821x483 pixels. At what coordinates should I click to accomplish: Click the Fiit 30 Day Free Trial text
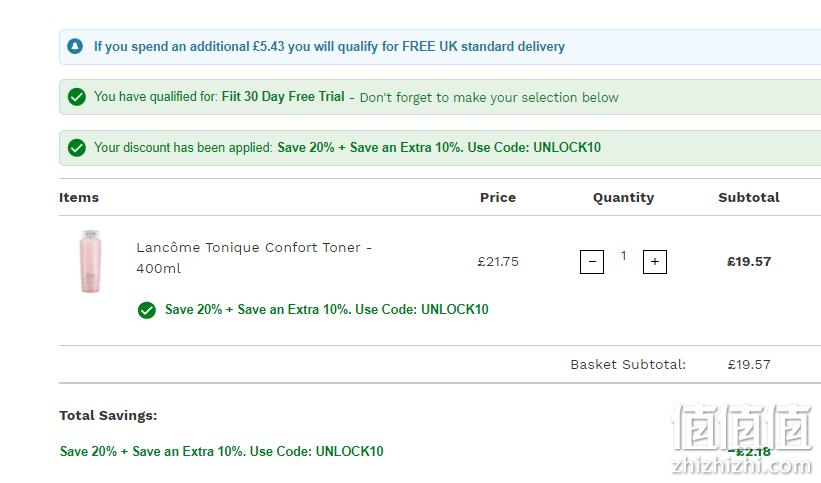(283, 96)
